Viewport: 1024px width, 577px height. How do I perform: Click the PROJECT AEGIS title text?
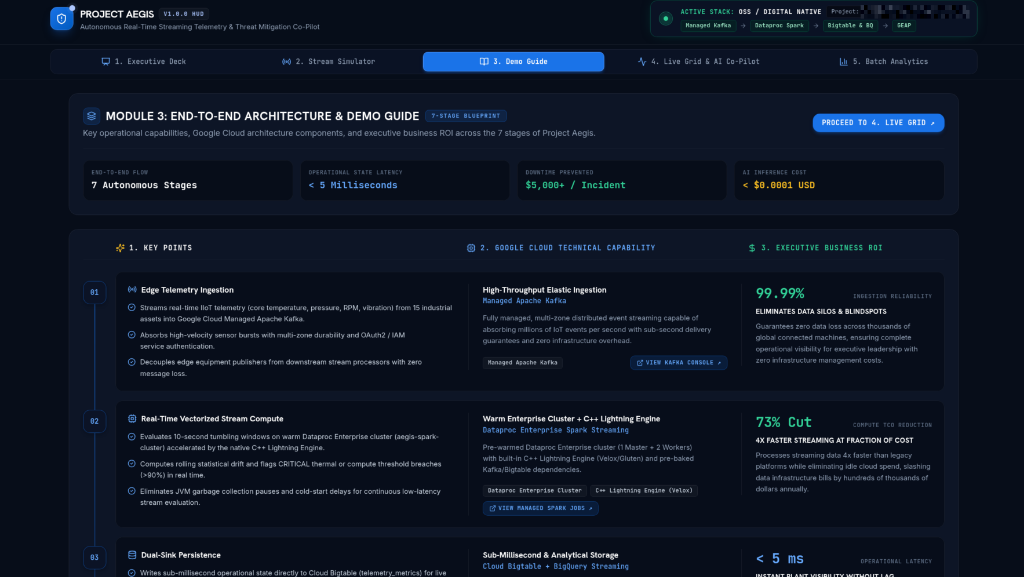(x=117, y=14)
